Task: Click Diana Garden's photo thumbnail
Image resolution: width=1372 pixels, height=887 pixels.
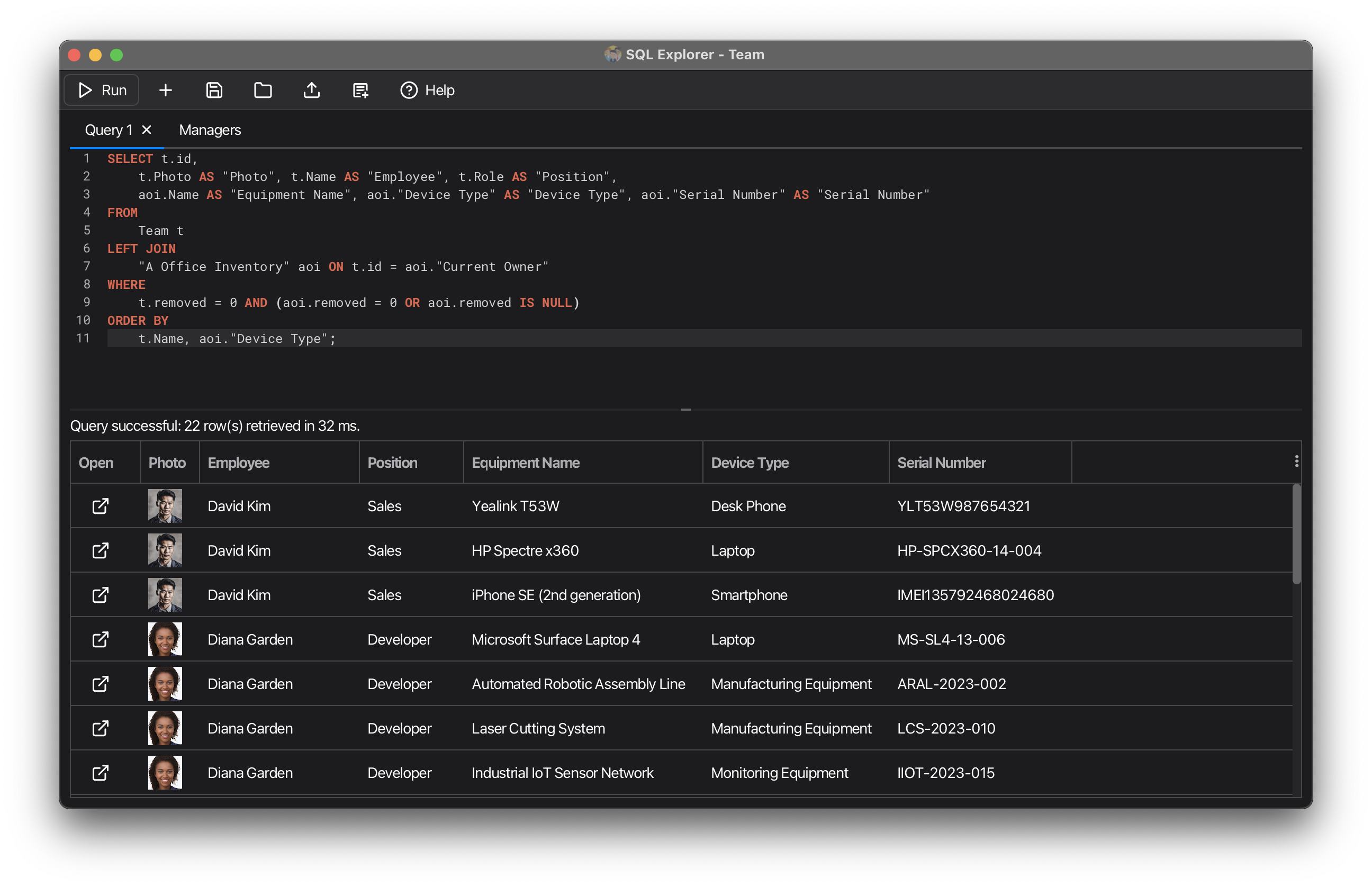Action: pyautogui.click(x=164, y=639)
